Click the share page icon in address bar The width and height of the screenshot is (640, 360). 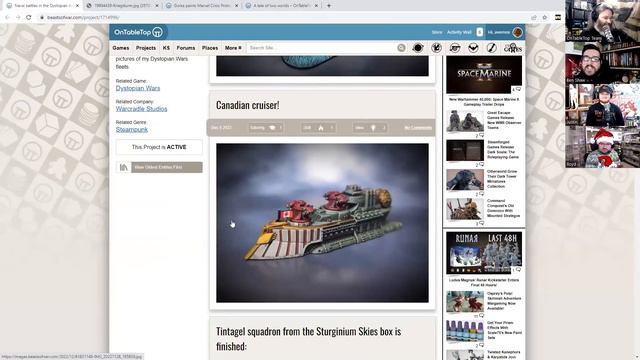(x=534, y=17)
